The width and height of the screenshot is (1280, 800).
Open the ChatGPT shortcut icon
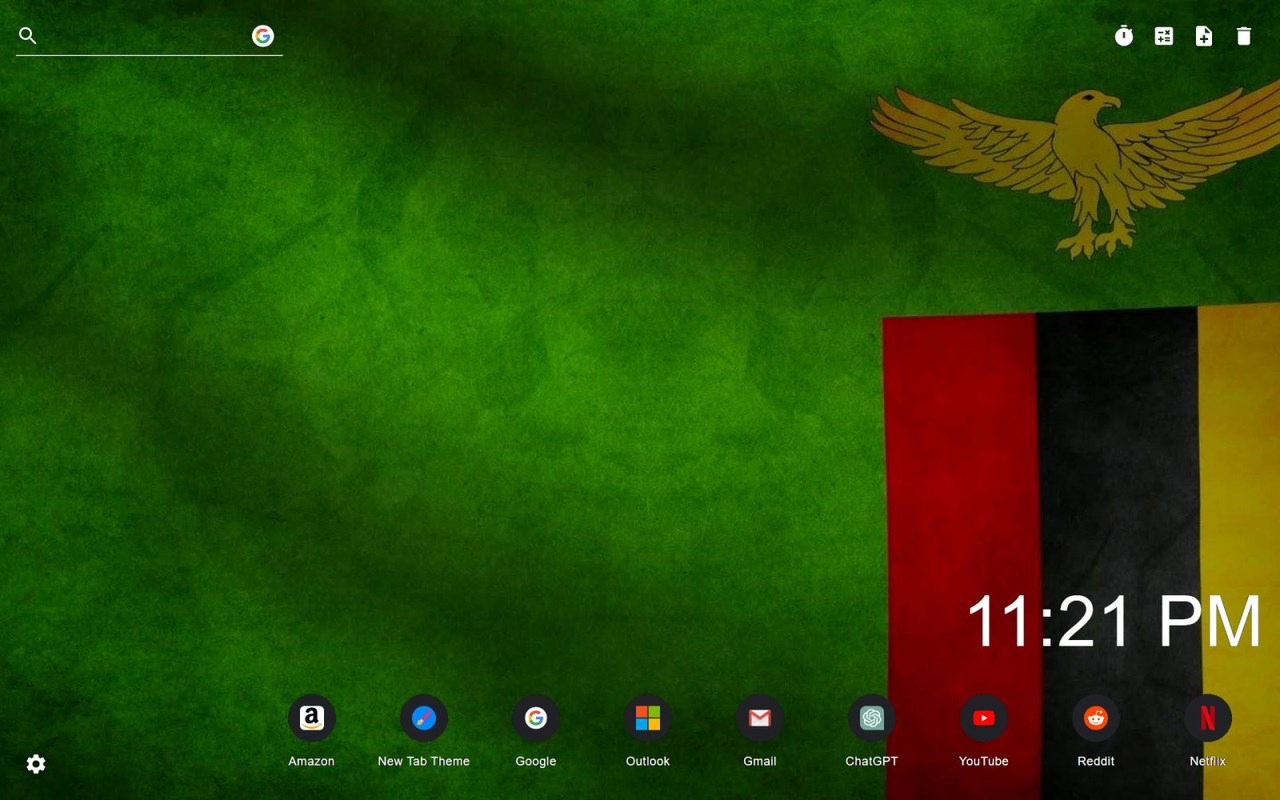click(x=872, y=718)
